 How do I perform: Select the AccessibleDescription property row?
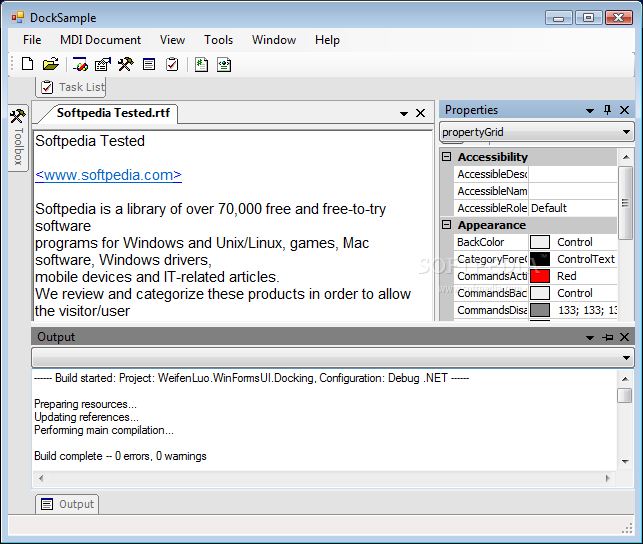pos(535,174)
